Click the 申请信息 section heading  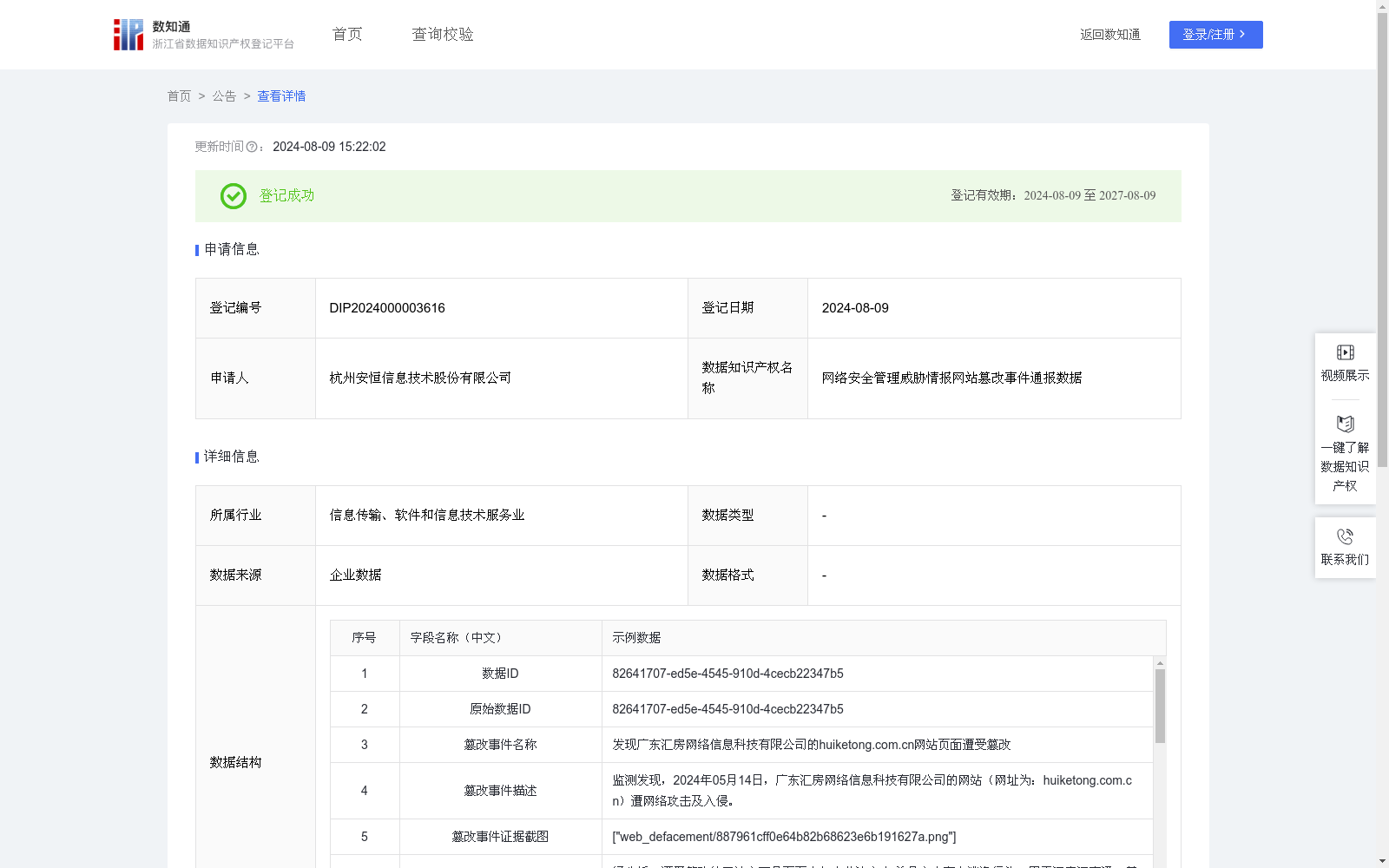[232, 250]
